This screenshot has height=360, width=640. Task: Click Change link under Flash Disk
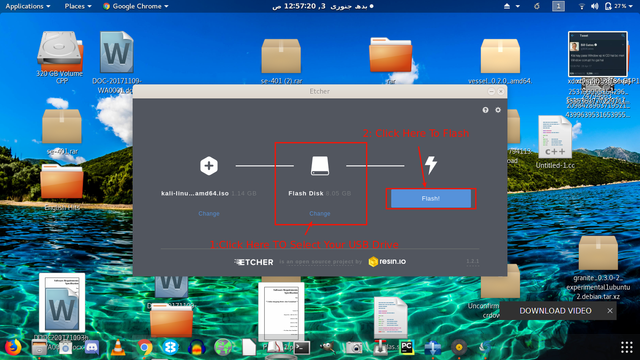[320, 213]
